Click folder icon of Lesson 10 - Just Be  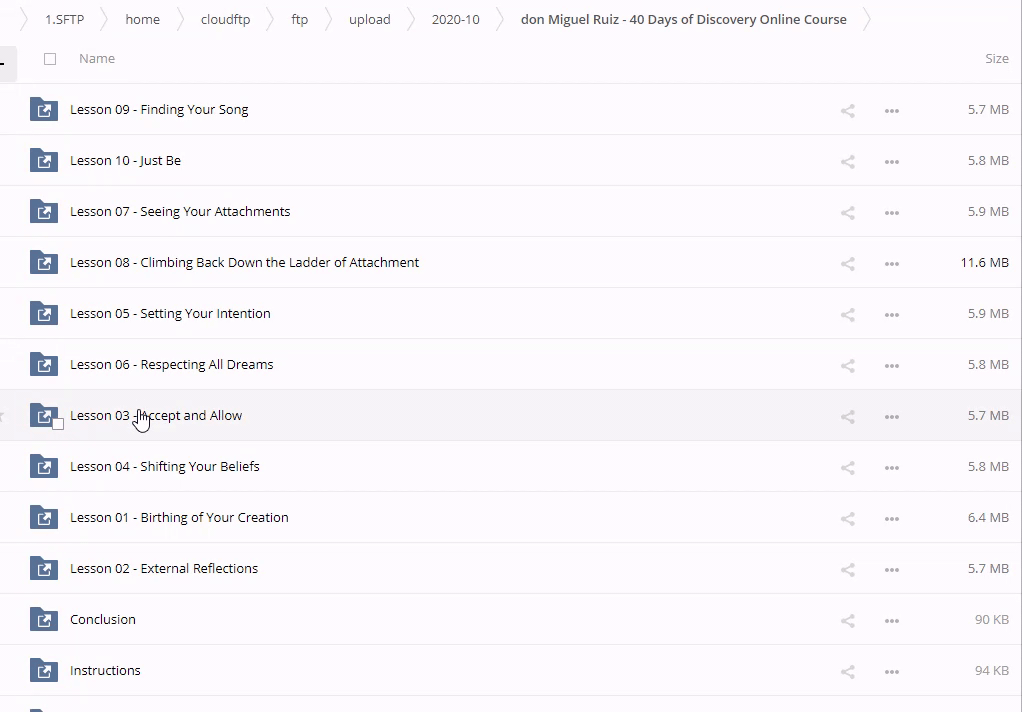tap(44, 161)
